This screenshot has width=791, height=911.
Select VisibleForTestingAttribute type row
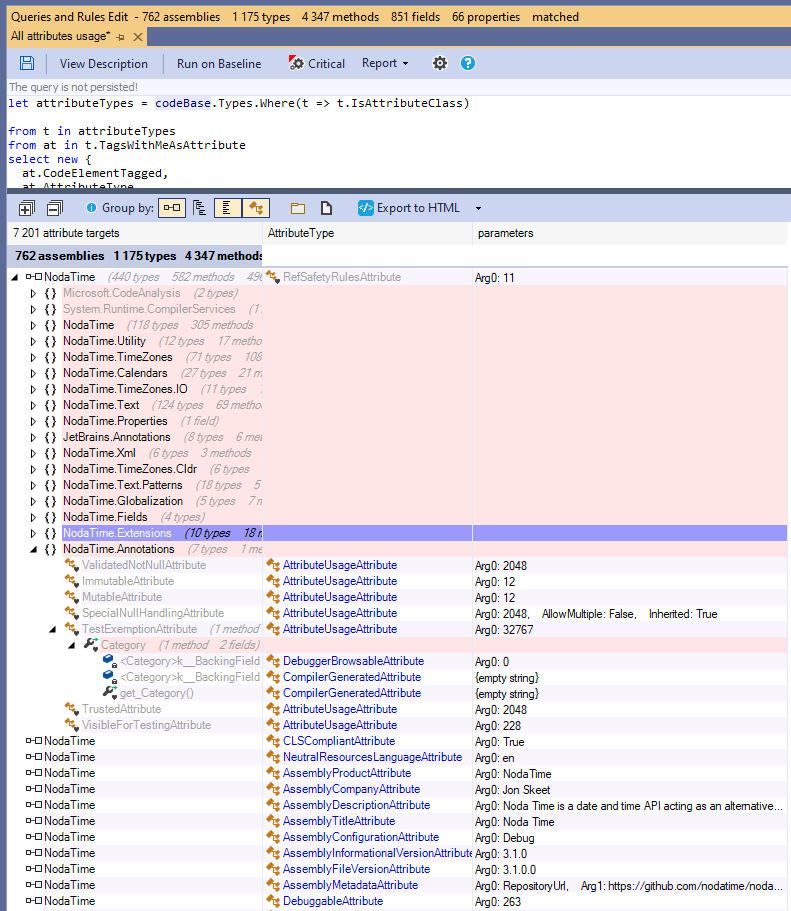pos(146,725)
